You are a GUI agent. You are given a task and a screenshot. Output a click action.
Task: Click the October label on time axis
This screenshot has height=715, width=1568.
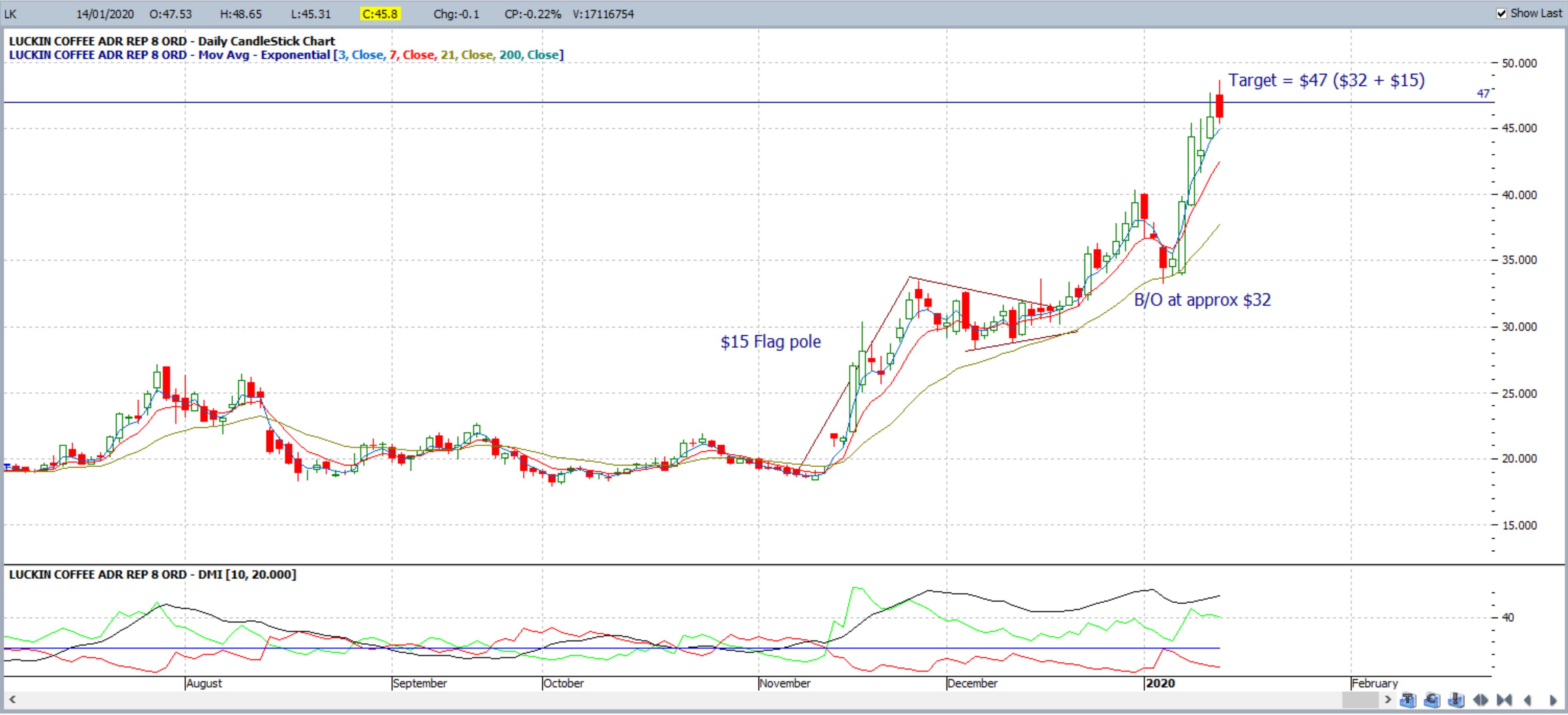pyautogui.click(x=564, y=683)
